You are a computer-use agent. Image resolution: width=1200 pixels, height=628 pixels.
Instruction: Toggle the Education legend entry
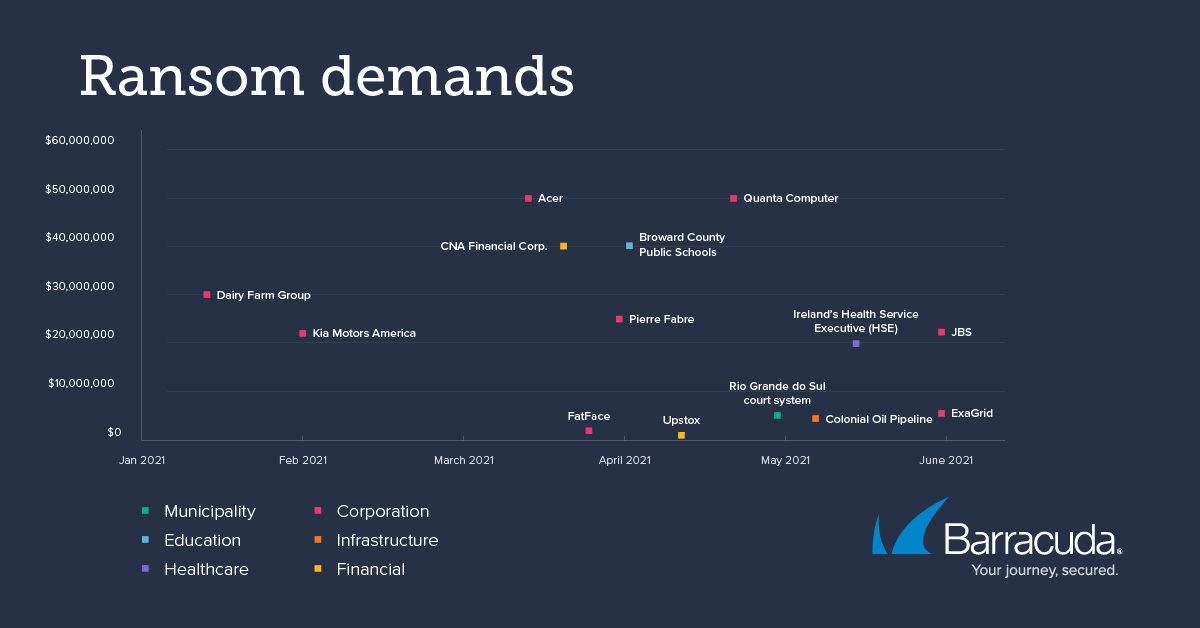pos(202,540)
